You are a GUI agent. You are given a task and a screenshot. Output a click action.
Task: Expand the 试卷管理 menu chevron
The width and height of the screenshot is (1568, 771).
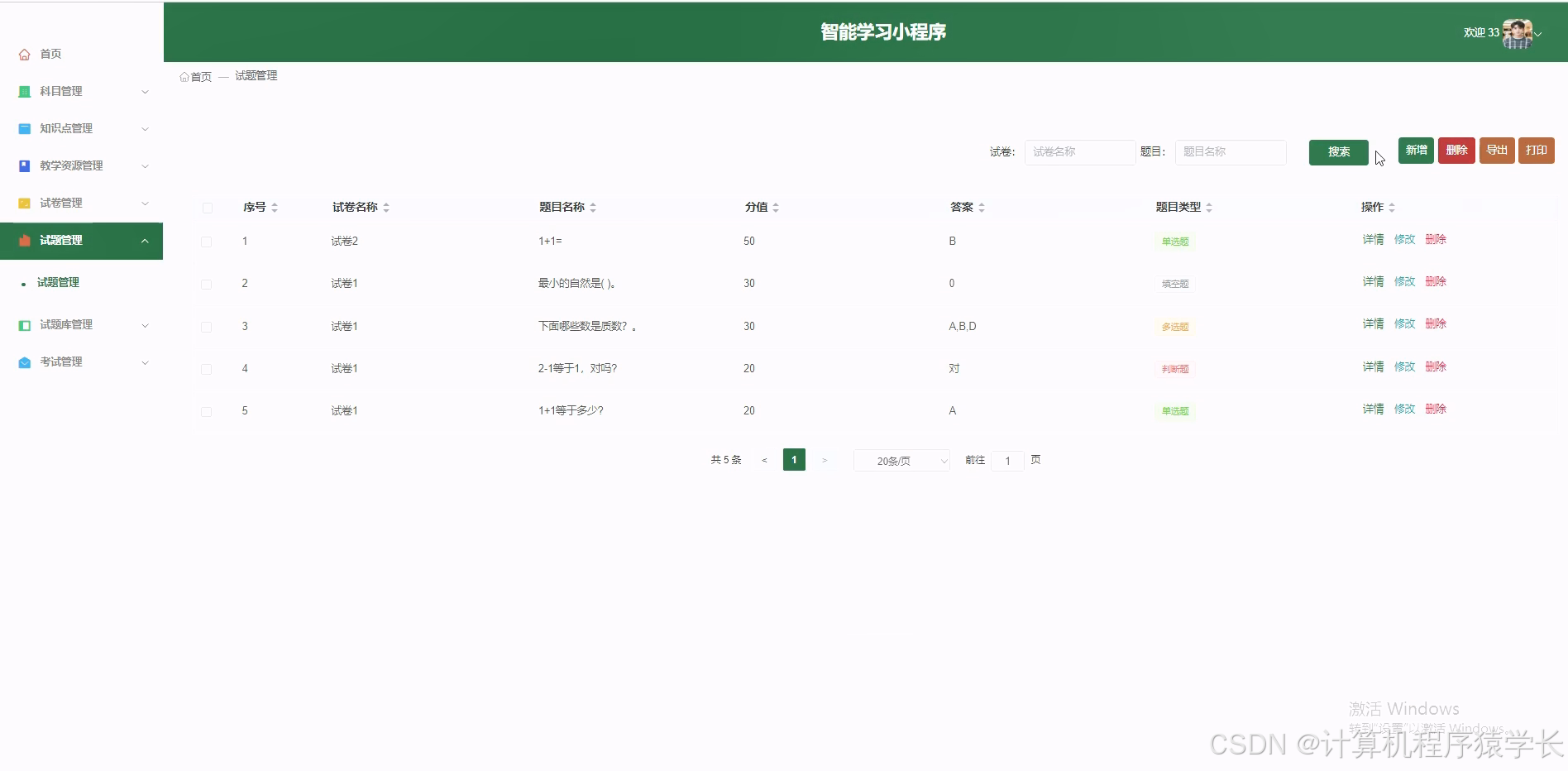click(x=146, y=203)
